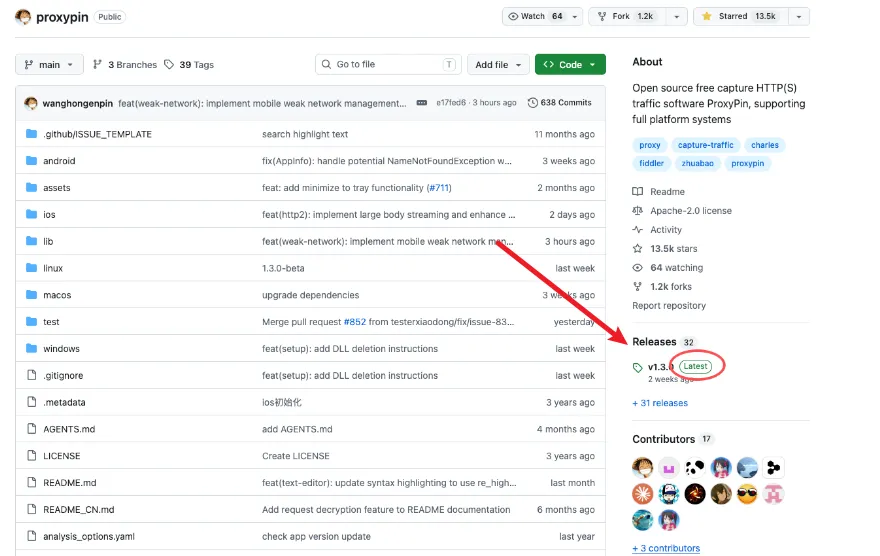Open the .github/ISSUE_TEMPLATE folder
Image resolution: width=880 pixels, height=556 pixels.
click(x=97, y=134)
